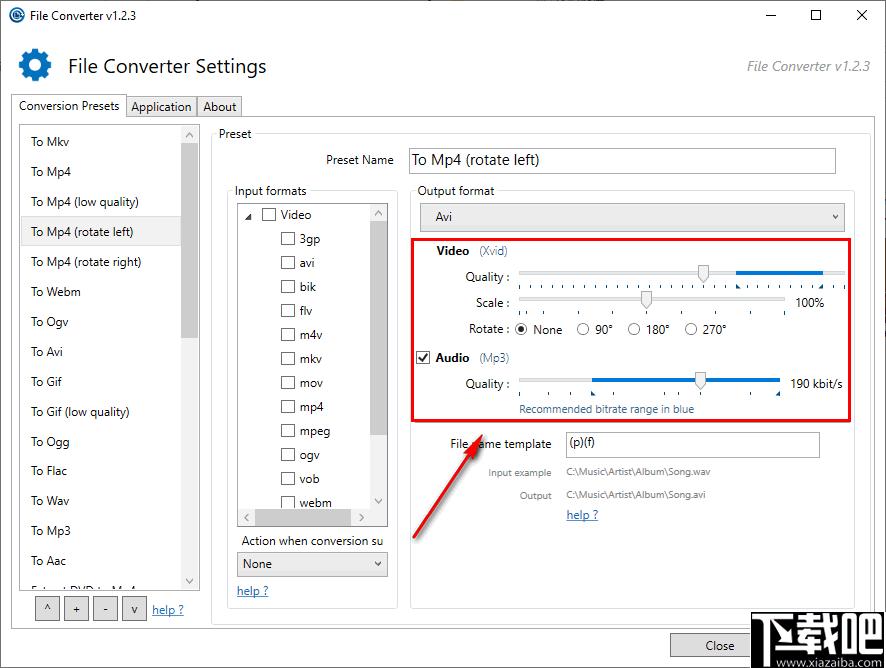Select the To Flac preset

pos(101,471)
